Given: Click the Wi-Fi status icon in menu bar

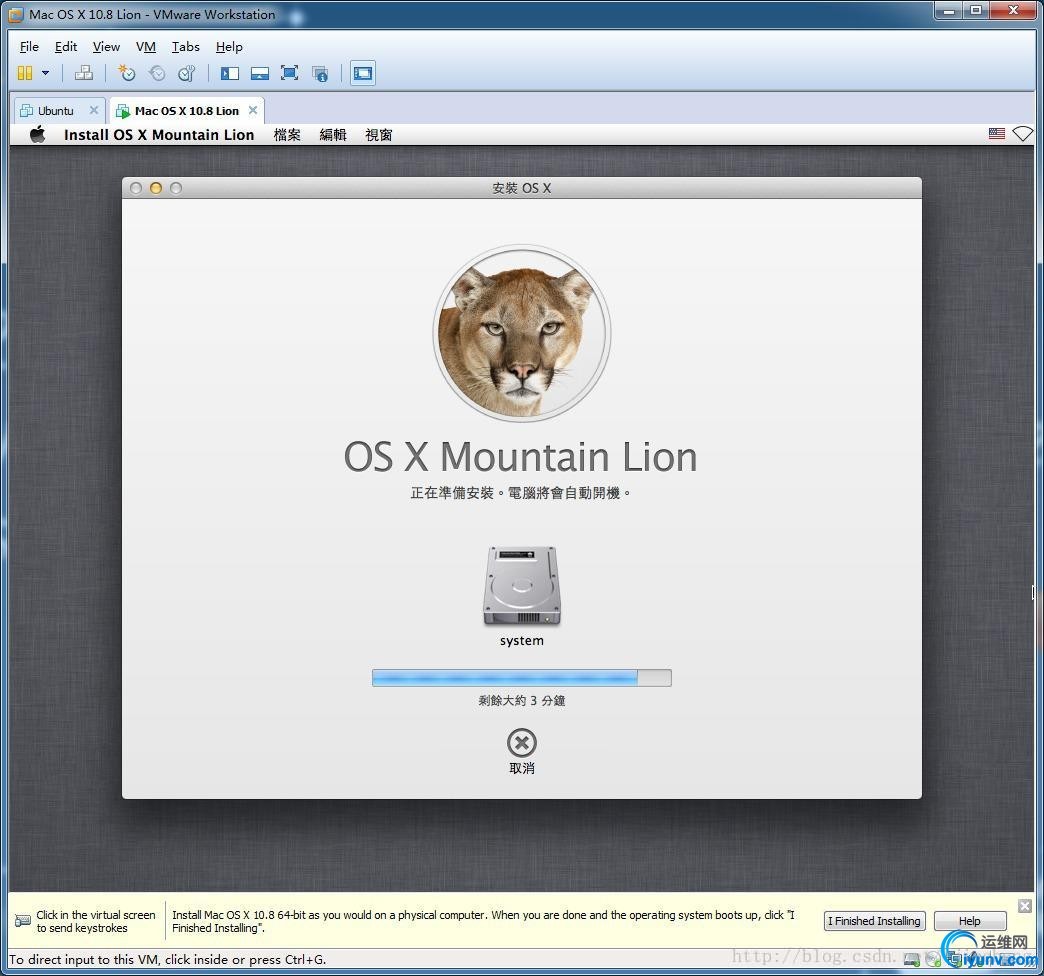Looking at the screenshot, I should (1023, 134).
